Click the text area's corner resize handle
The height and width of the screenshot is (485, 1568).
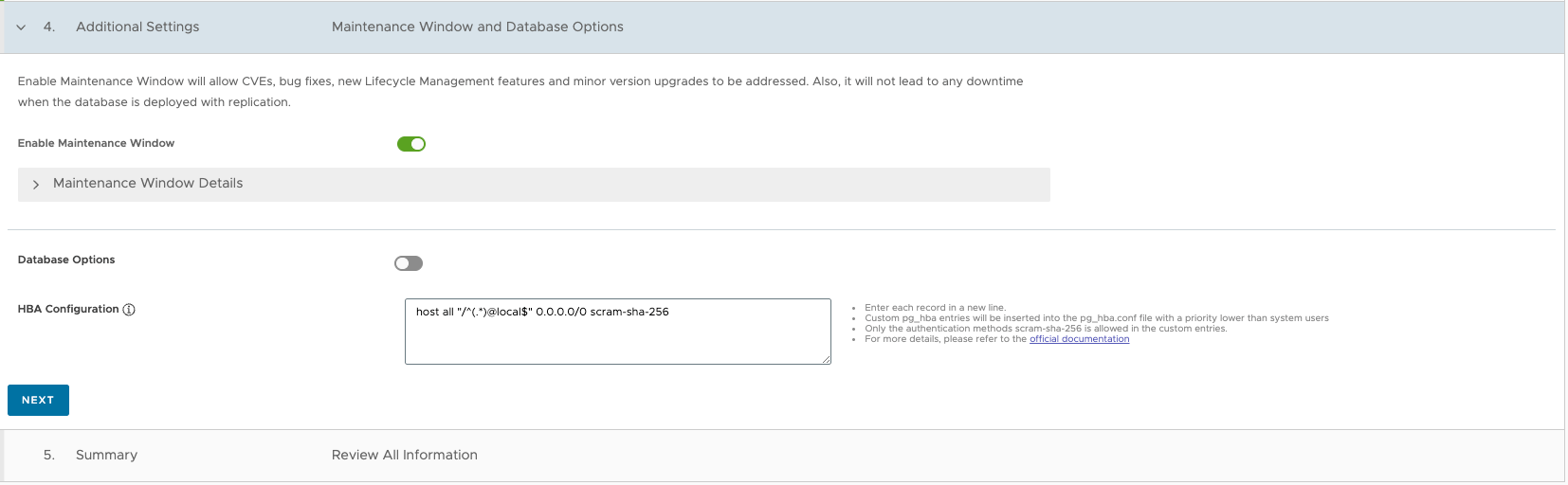point(826,359)
